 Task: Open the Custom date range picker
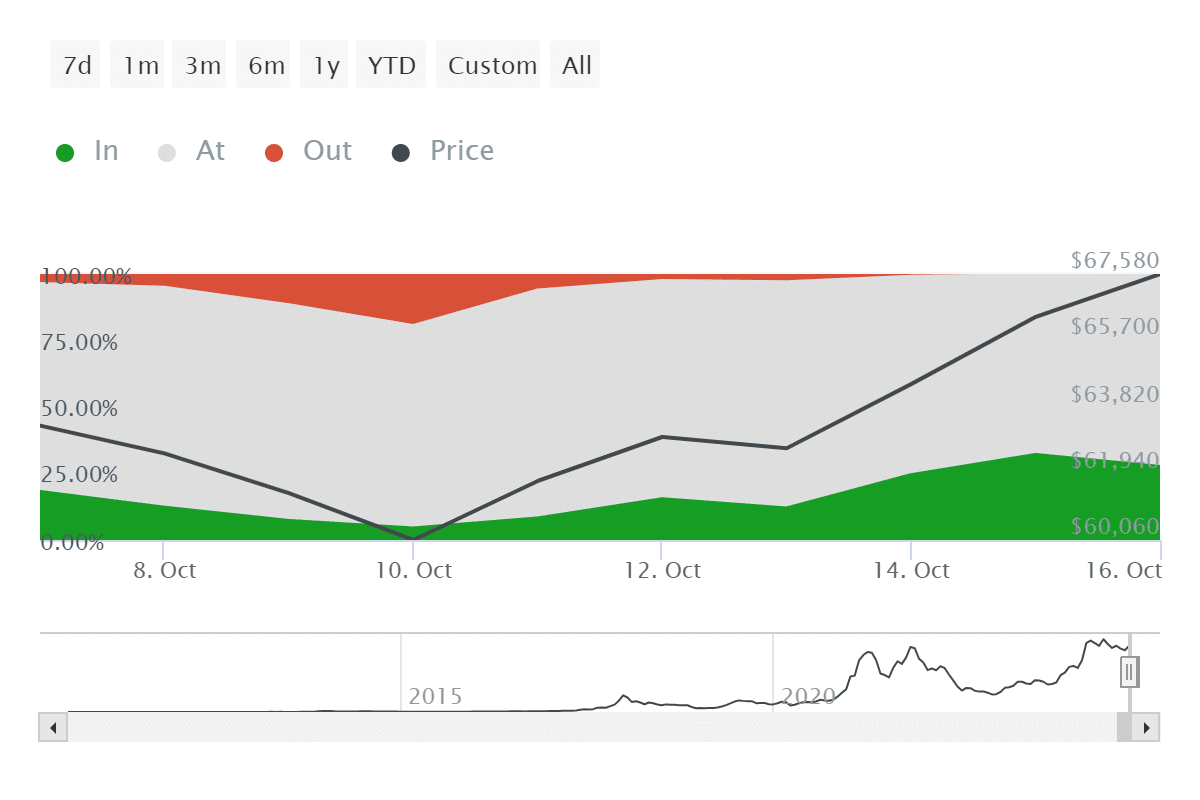tap(491, 66)
